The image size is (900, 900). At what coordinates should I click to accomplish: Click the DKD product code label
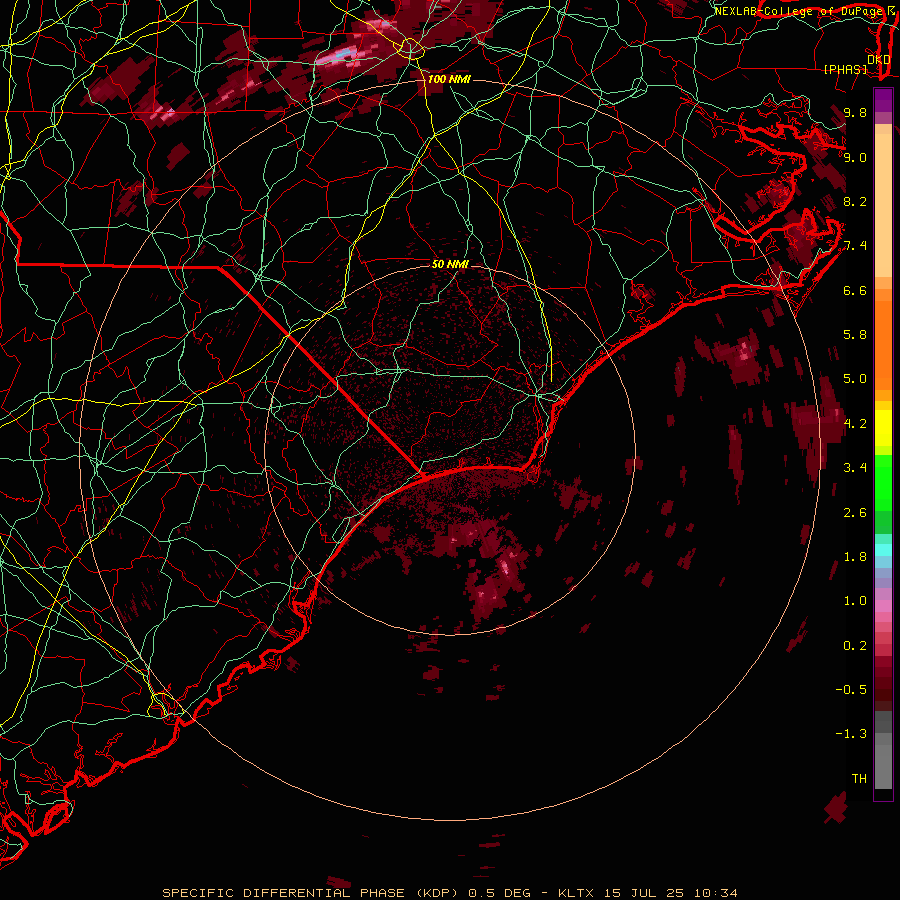878,59
